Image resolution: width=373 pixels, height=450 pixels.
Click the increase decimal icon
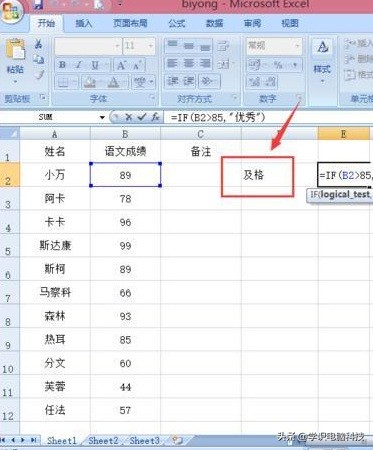pos(255,82)
